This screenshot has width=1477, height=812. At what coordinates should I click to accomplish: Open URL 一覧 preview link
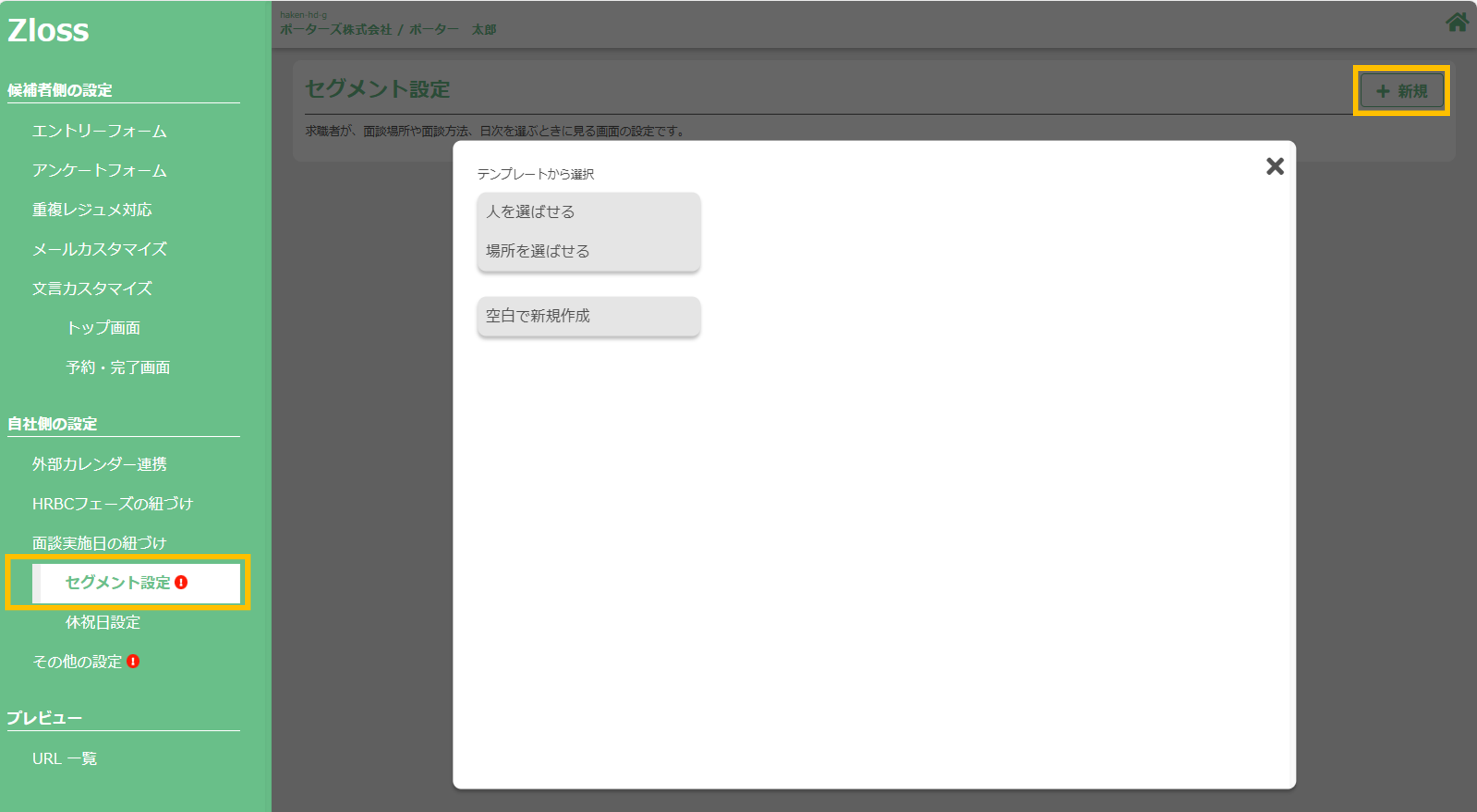(x=64, y=759)
